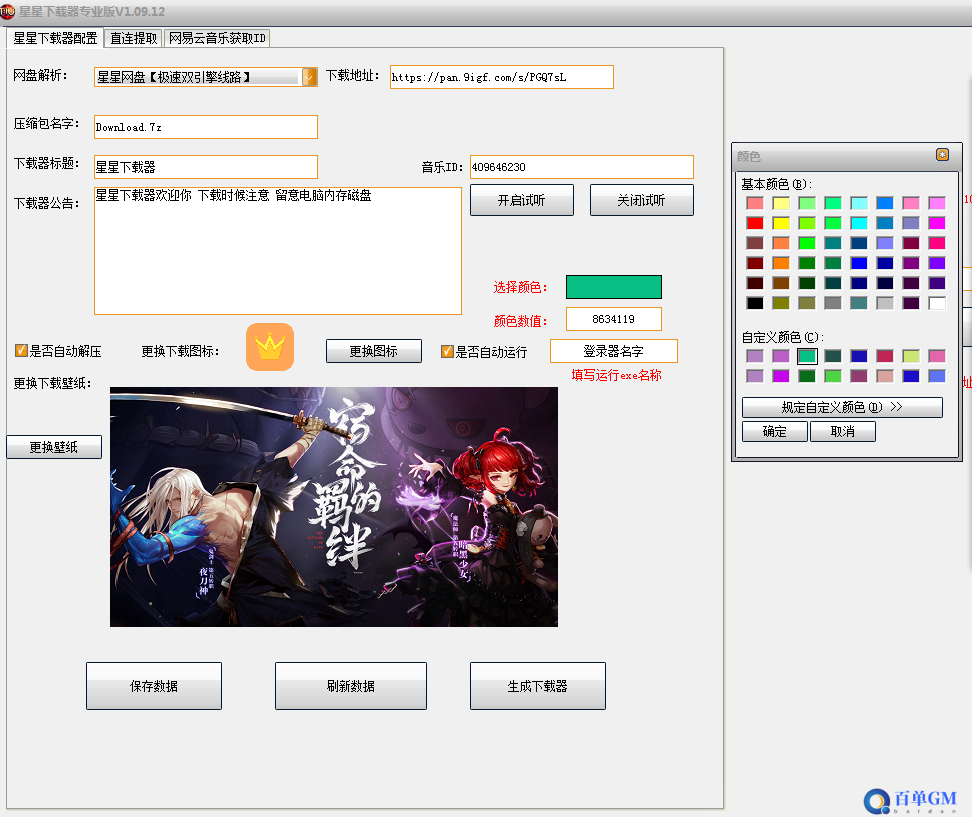The height and width of the screenshot is (817, 972).
Task: Click the 更换图标 button
Action: click(374, 351)
